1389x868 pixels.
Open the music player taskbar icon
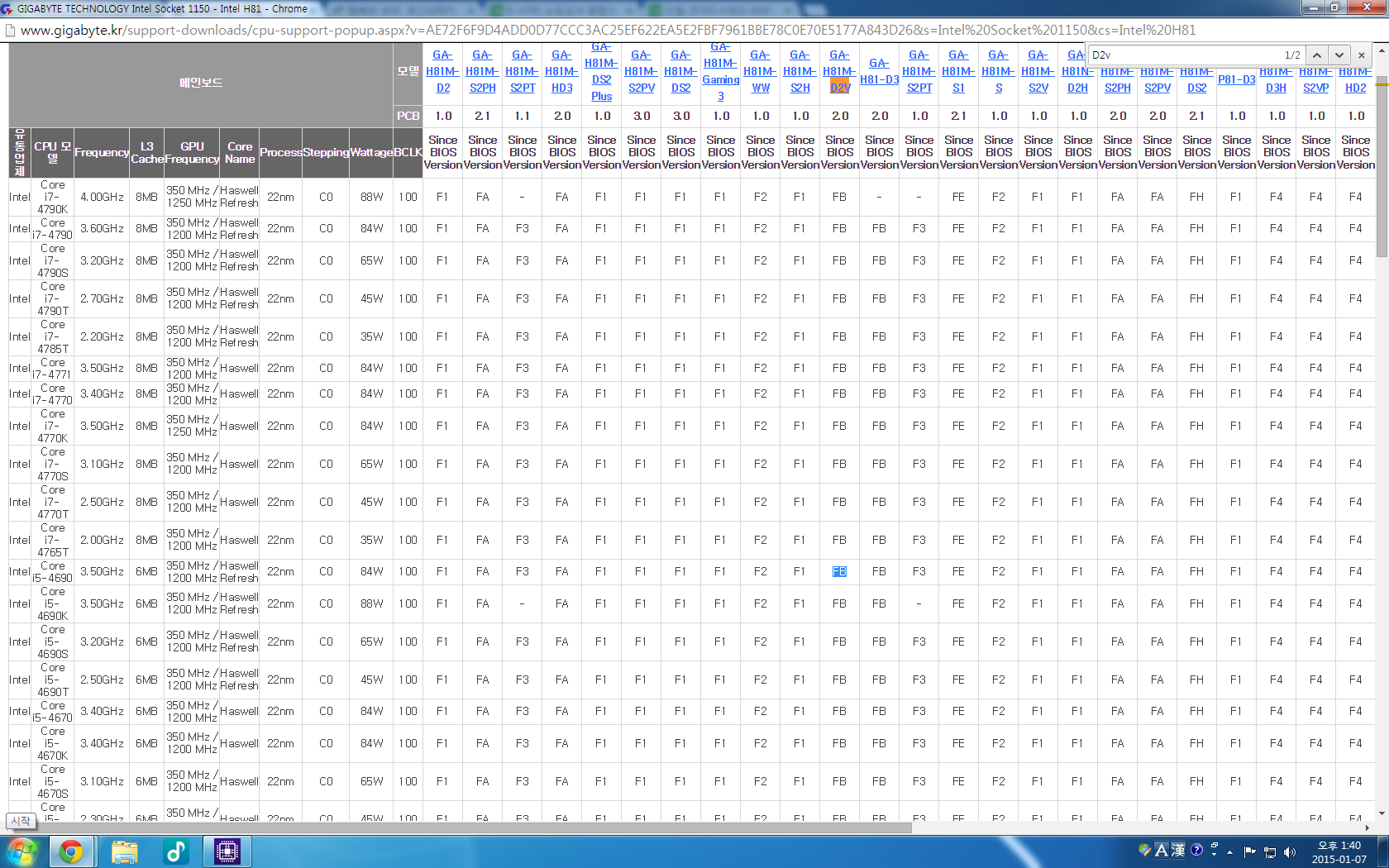(175, 851)
